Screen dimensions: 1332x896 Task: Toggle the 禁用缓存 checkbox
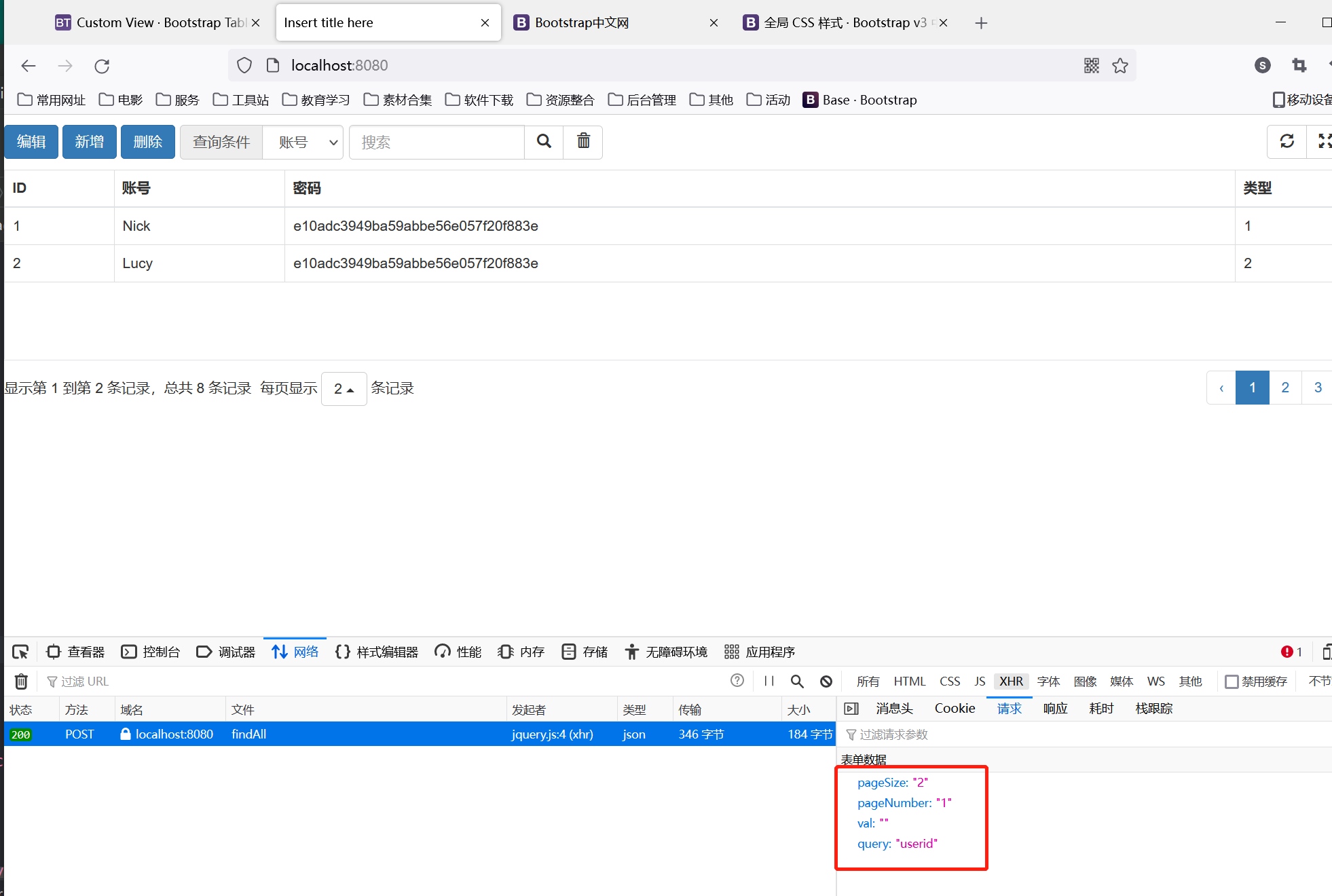coord(1232,682)
